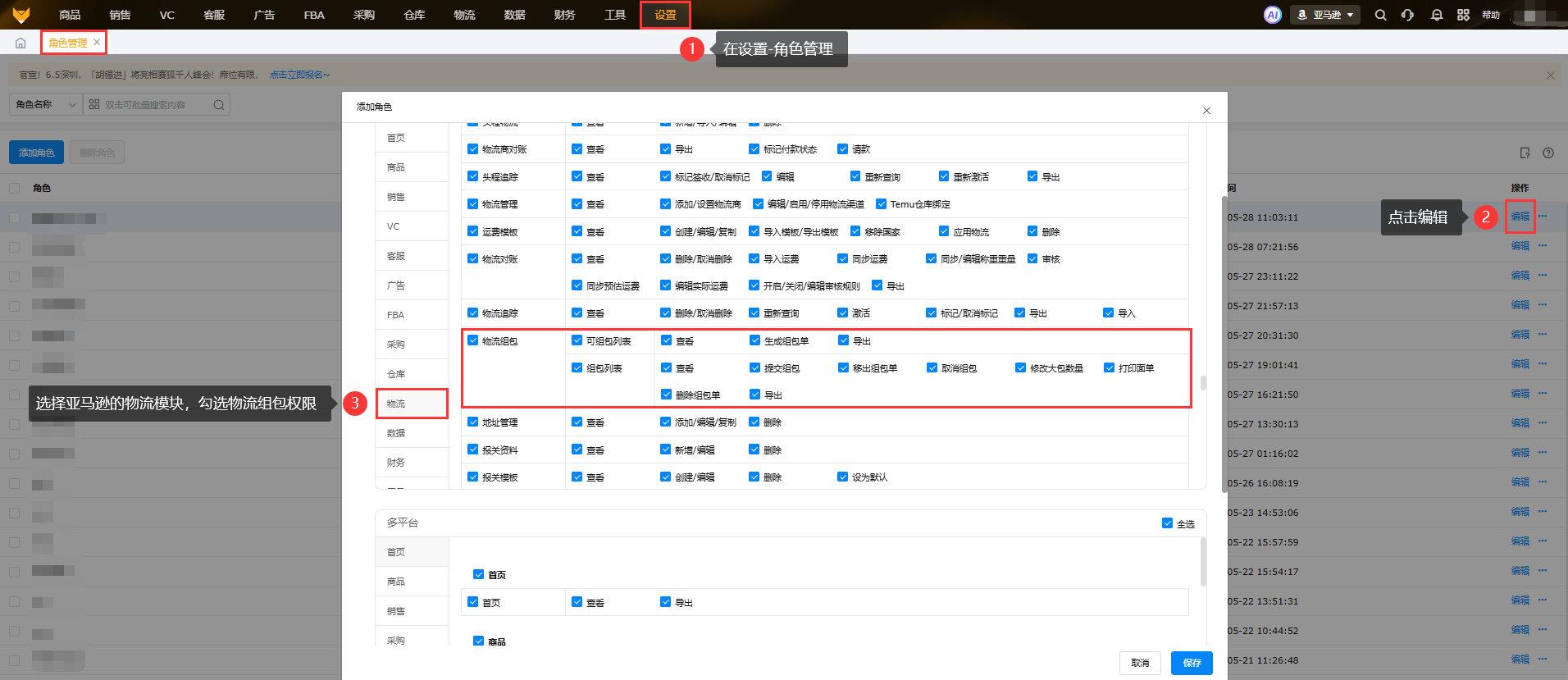Image resolution: width=1568 pixels, height=680 pixels.
Task: Click the role search magnifier icon
Action: click(219, 104)
